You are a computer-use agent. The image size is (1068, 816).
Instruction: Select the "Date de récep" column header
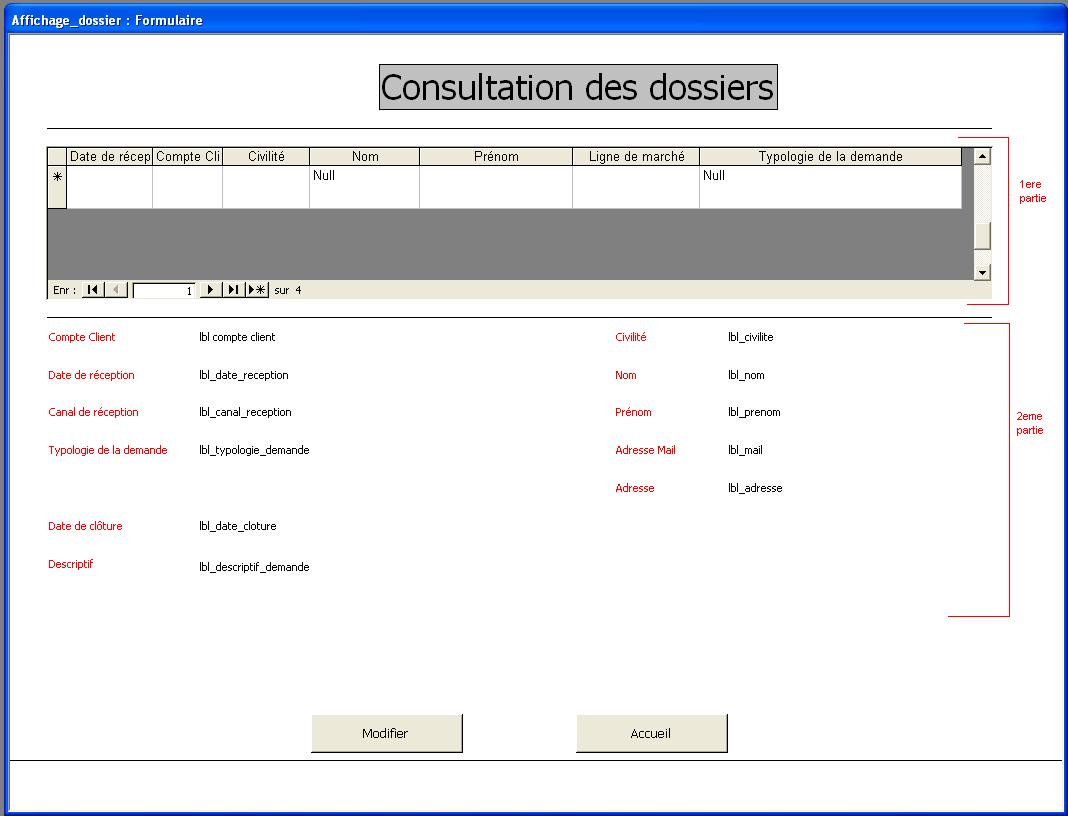(x=110, y=157)
